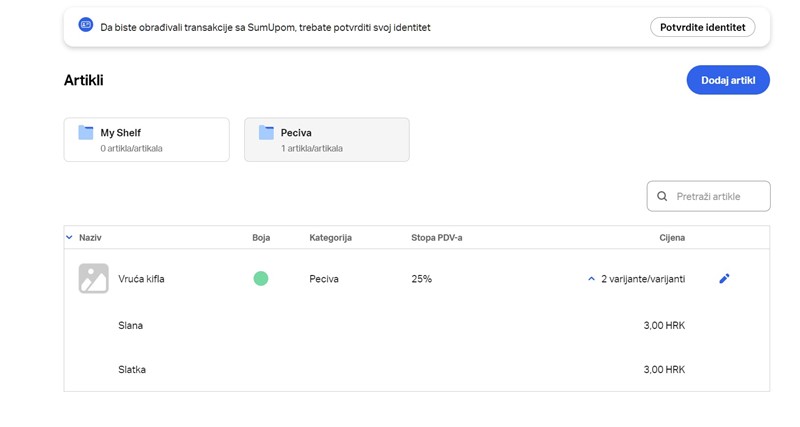Click the Kategorija column header

point(330,238)
